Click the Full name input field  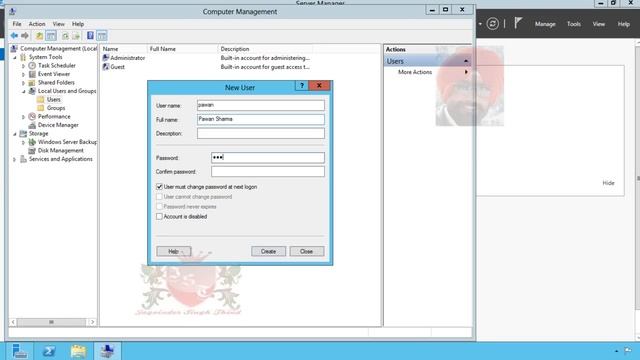(260, 119)
